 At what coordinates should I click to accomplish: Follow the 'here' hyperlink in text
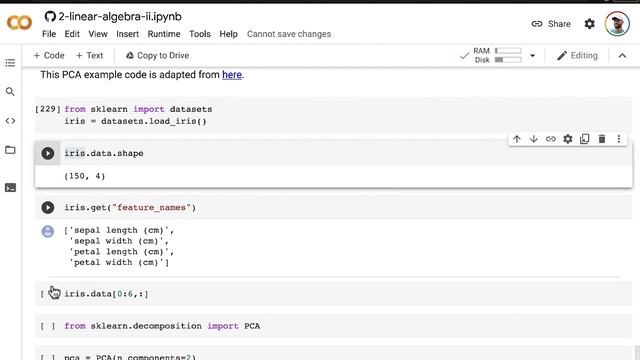[232, 75]
